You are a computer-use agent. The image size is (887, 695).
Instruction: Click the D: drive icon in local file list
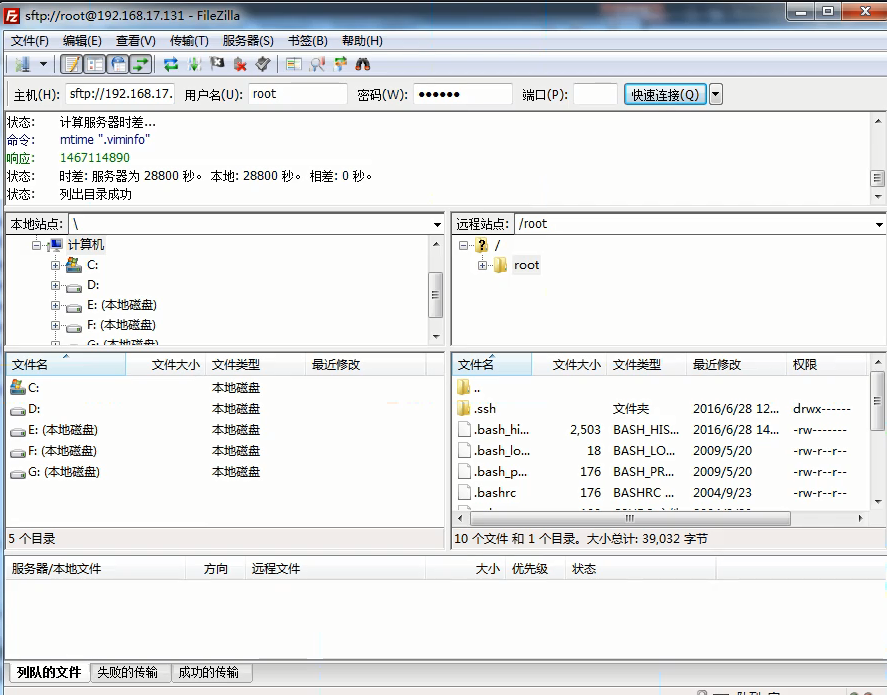pyautogui.click(x=18, y=409)
